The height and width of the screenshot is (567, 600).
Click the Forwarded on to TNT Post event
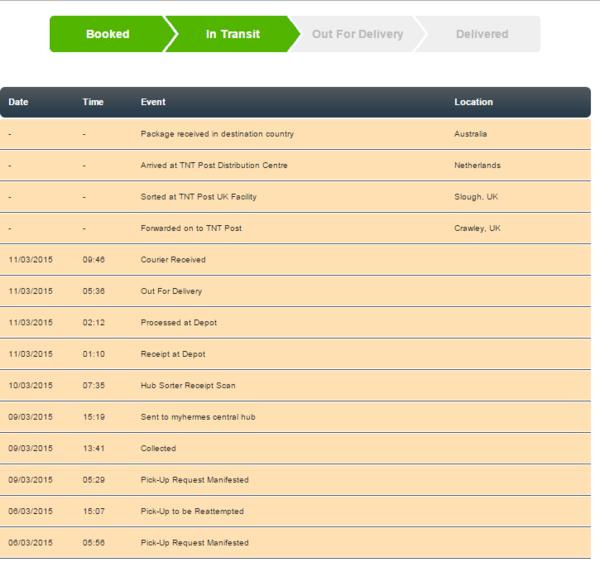click(x=191, y=228)
